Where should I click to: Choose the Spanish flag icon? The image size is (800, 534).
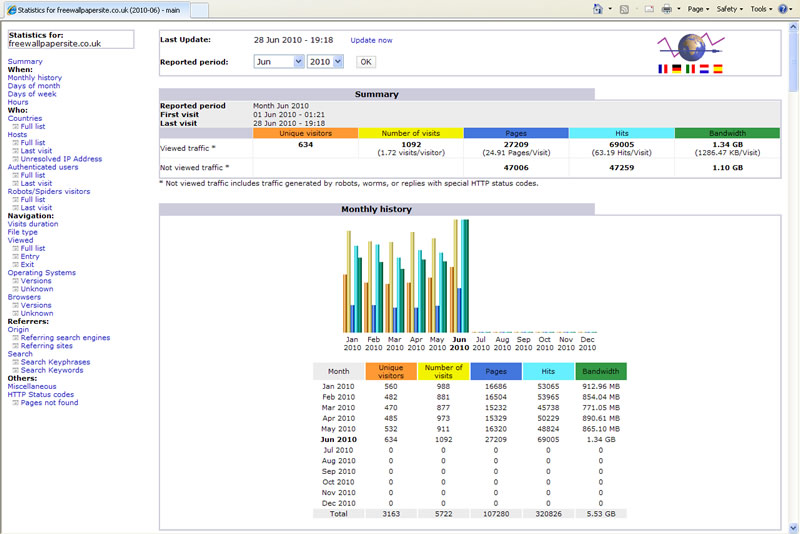pyautogui.click(x=718, y=69)
